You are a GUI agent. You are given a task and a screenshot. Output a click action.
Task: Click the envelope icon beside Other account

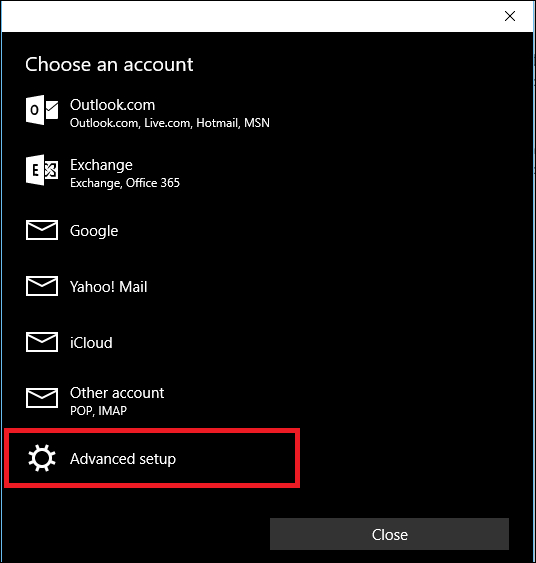[x=42, y=398]
